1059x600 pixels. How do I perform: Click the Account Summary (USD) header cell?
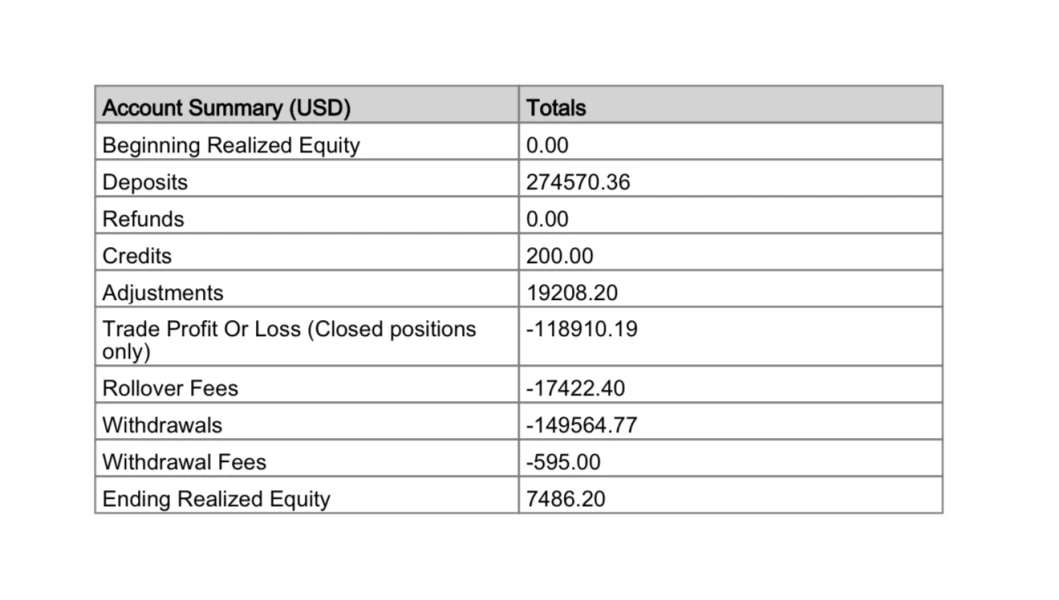click(x=227, y=107)
